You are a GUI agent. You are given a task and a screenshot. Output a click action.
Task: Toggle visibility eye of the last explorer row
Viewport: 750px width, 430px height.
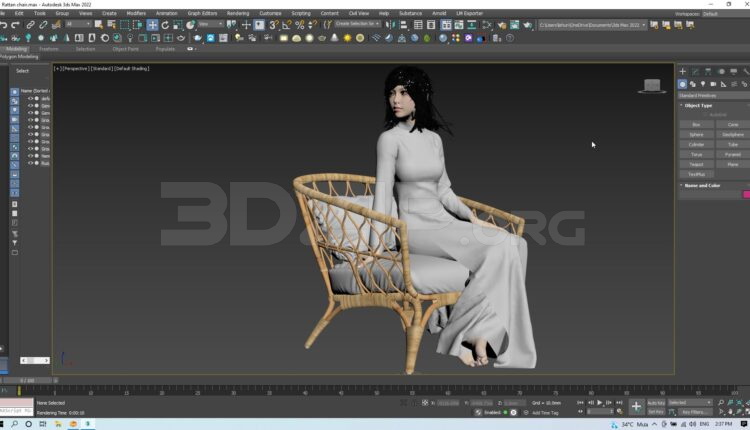pos(30,163)
